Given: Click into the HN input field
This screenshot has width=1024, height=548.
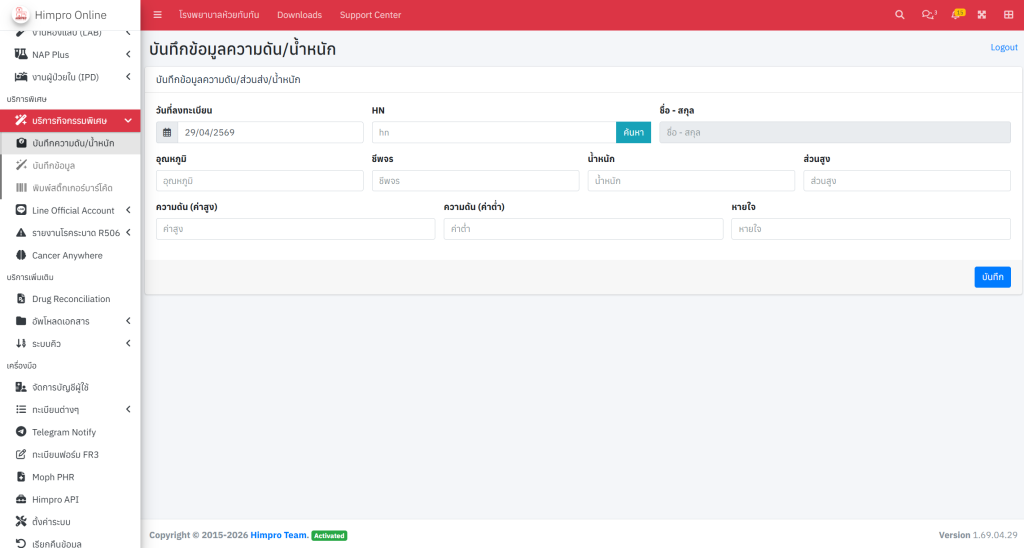Looking at the screenshot, I should (493, 132).
